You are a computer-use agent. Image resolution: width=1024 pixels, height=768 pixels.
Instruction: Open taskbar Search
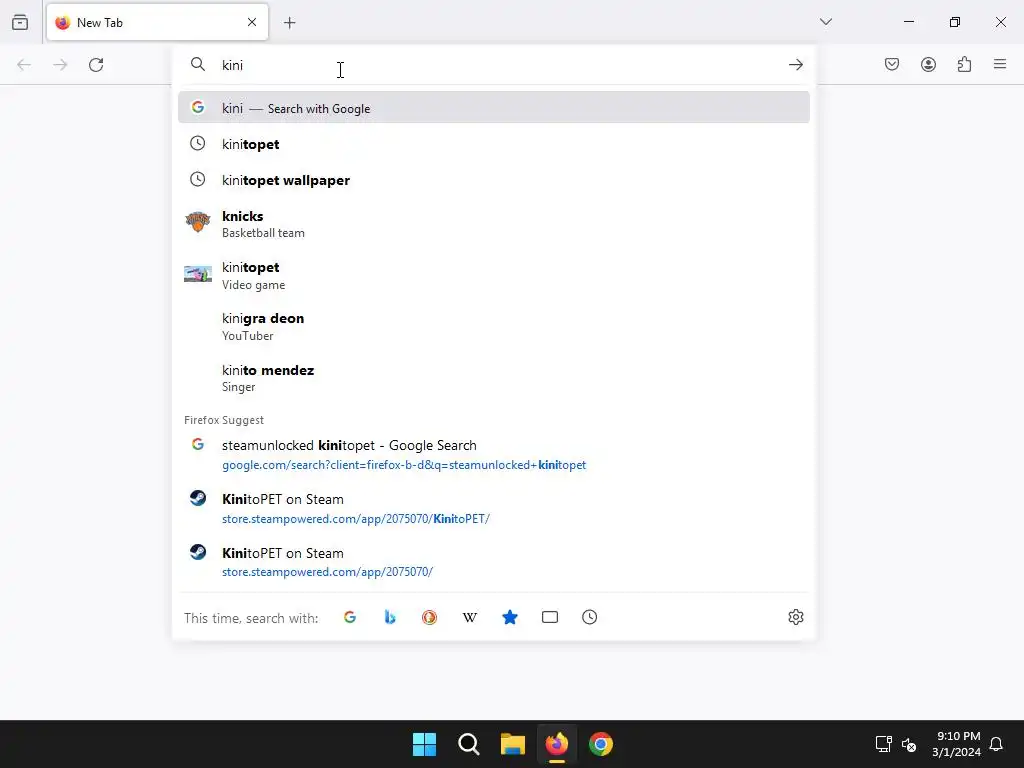coord(469,744)
